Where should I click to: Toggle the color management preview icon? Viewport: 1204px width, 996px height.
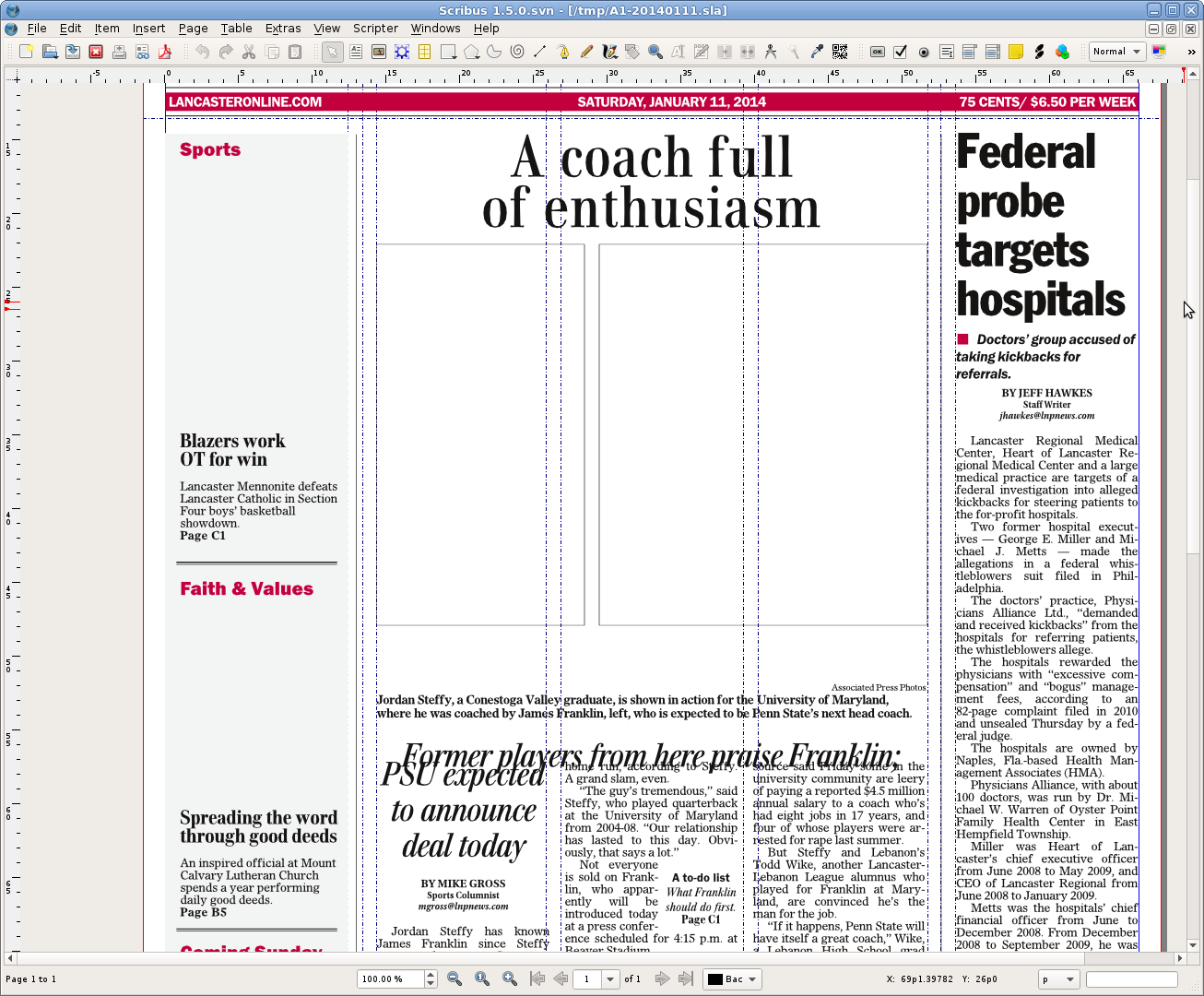click(x=1159, y=52)
